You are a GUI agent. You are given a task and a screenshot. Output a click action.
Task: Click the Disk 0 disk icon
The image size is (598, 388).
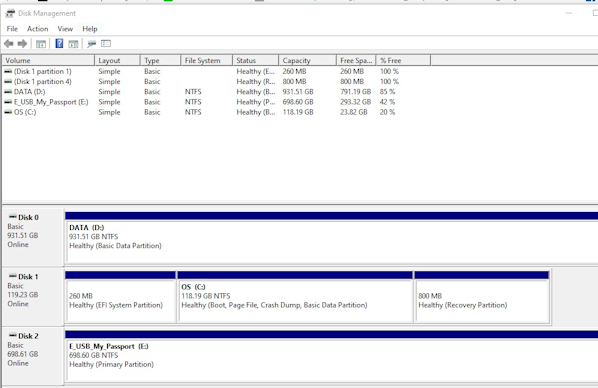(13, 217)
